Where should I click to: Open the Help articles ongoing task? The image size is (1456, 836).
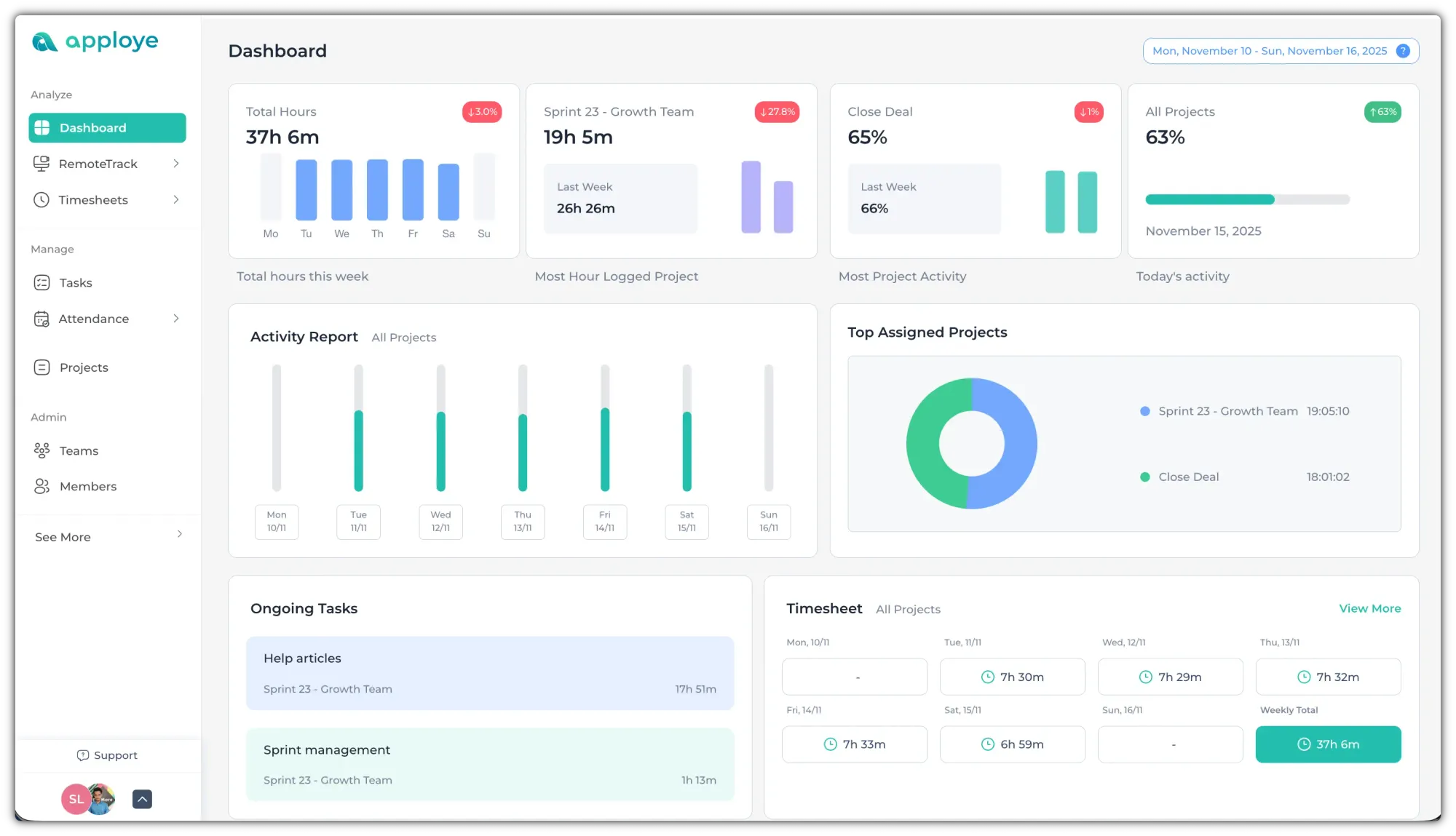[x=489, y=673]
